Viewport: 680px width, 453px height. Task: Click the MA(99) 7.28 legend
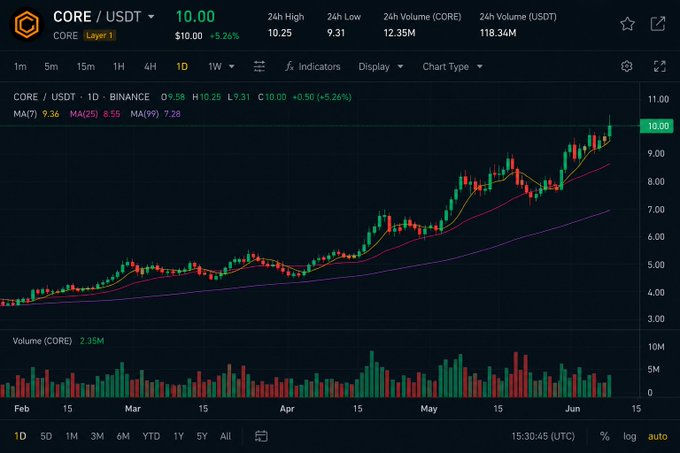155,114
